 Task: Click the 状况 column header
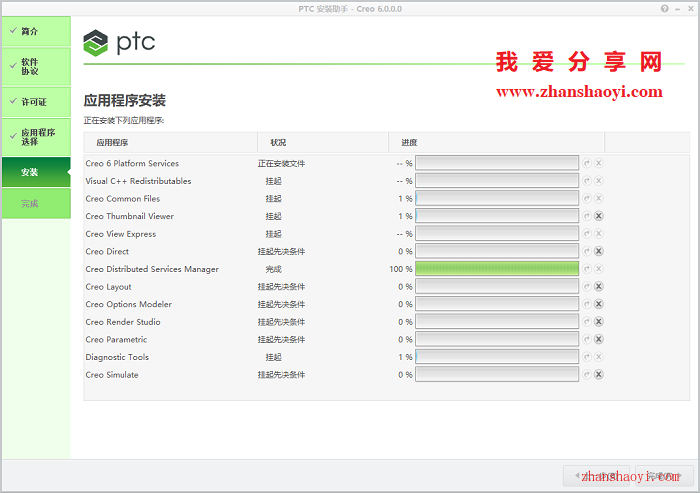click(323, 142)
